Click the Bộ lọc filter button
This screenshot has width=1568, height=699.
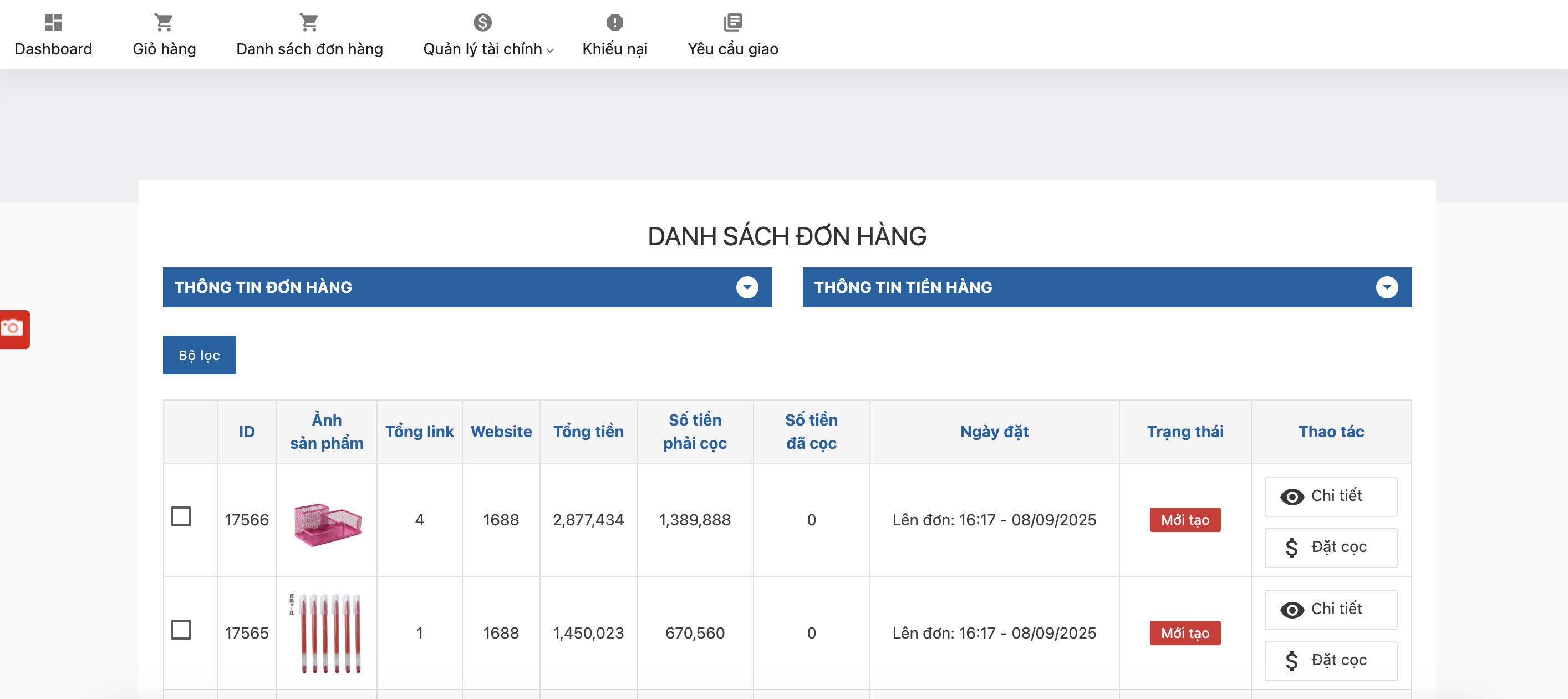pos(199,355)
